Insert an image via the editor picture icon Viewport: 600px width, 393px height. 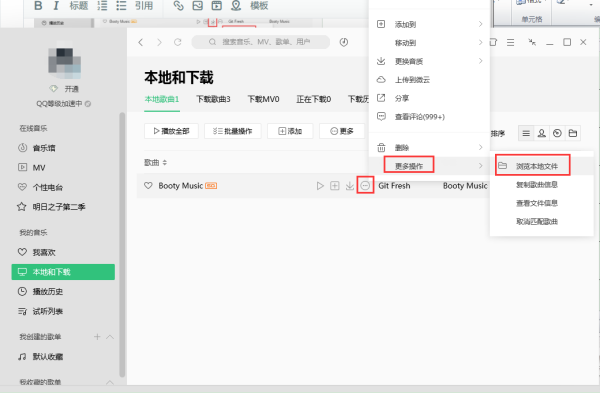[197, 6]
